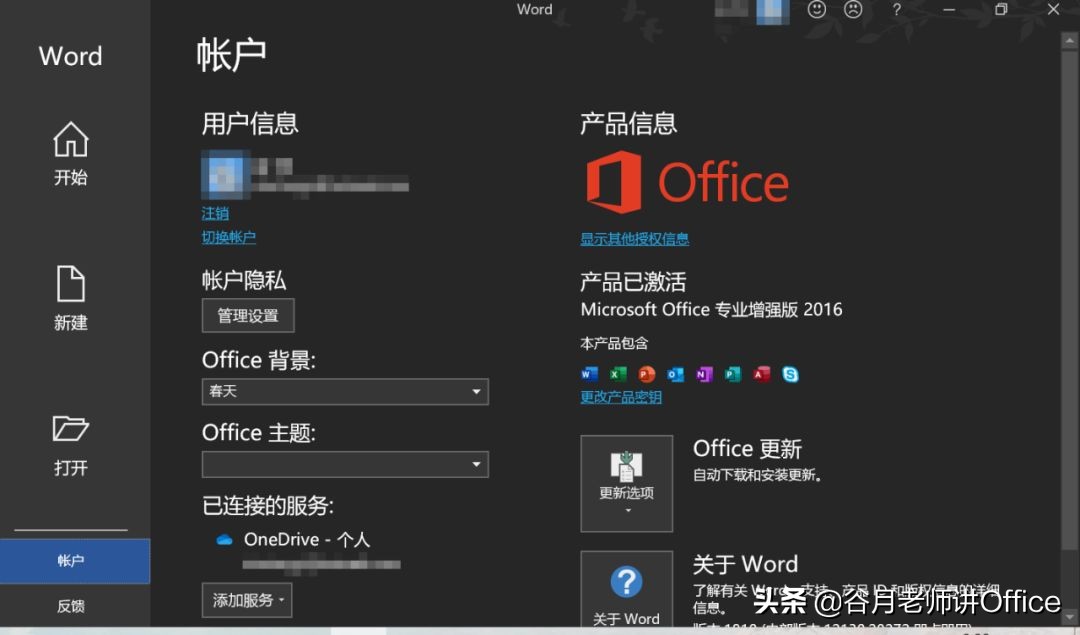Screen dimensions: 1080x635
Task: Select 新建 new document in sidebar
Action: (x=71, y=298)
